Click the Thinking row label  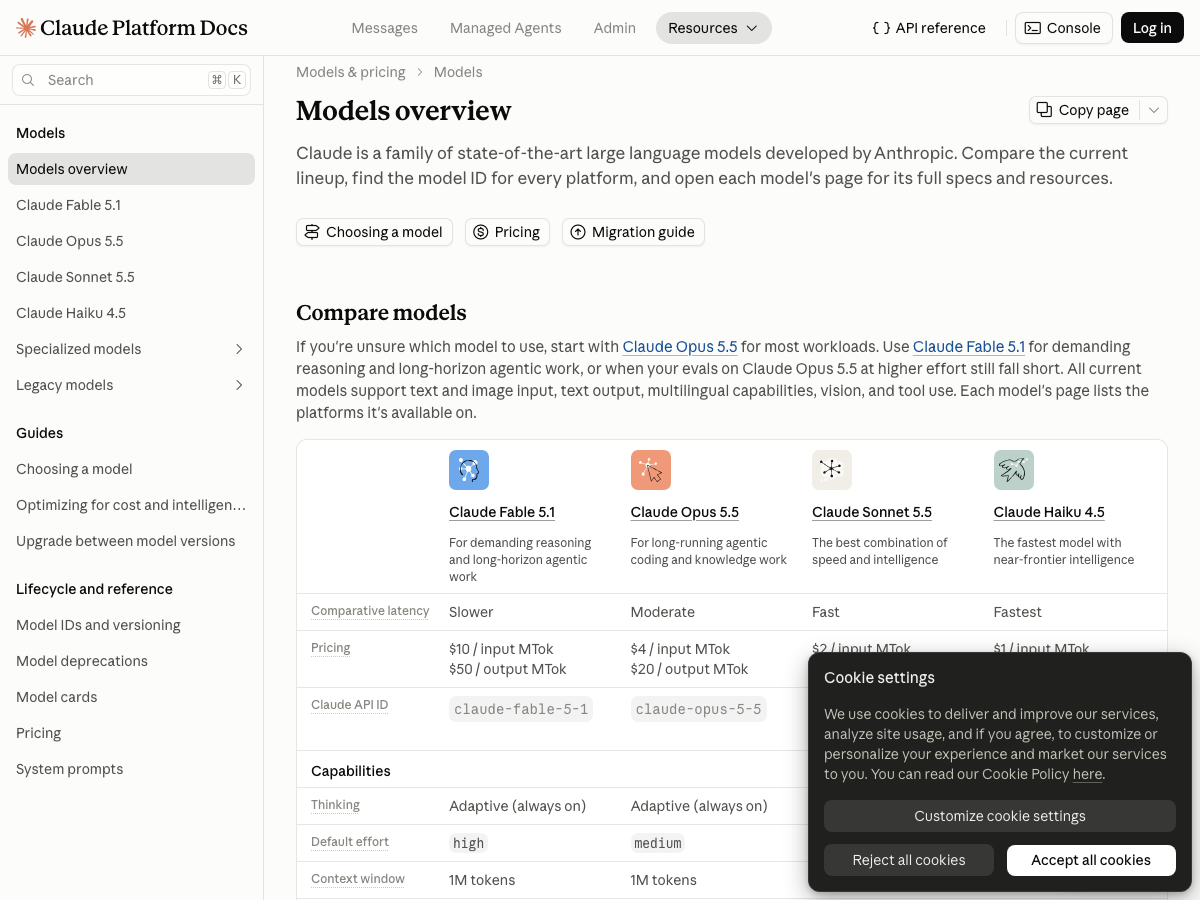click(335, 805)
